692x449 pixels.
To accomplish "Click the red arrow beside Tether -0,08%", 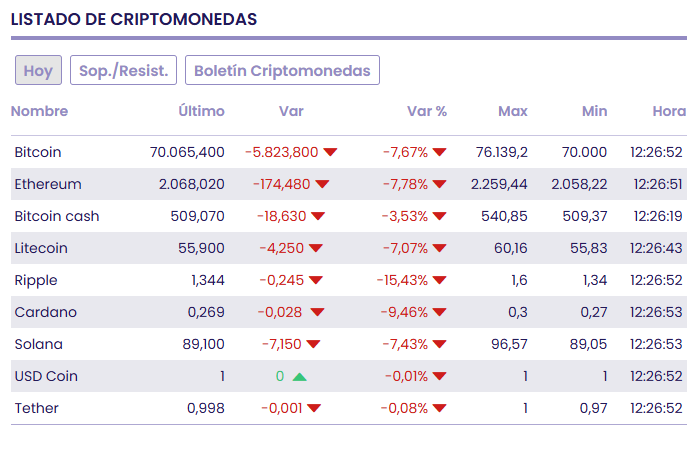I will 439,409.
